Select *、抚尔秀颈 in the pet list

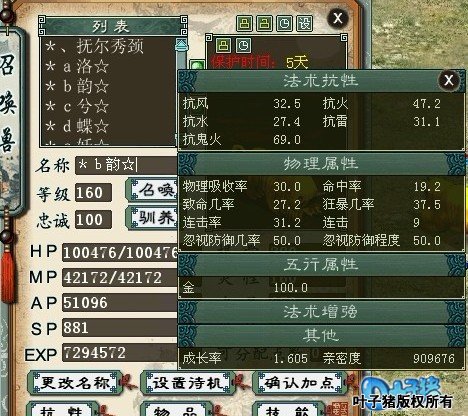pyautogui.click(x=94, y=46)
